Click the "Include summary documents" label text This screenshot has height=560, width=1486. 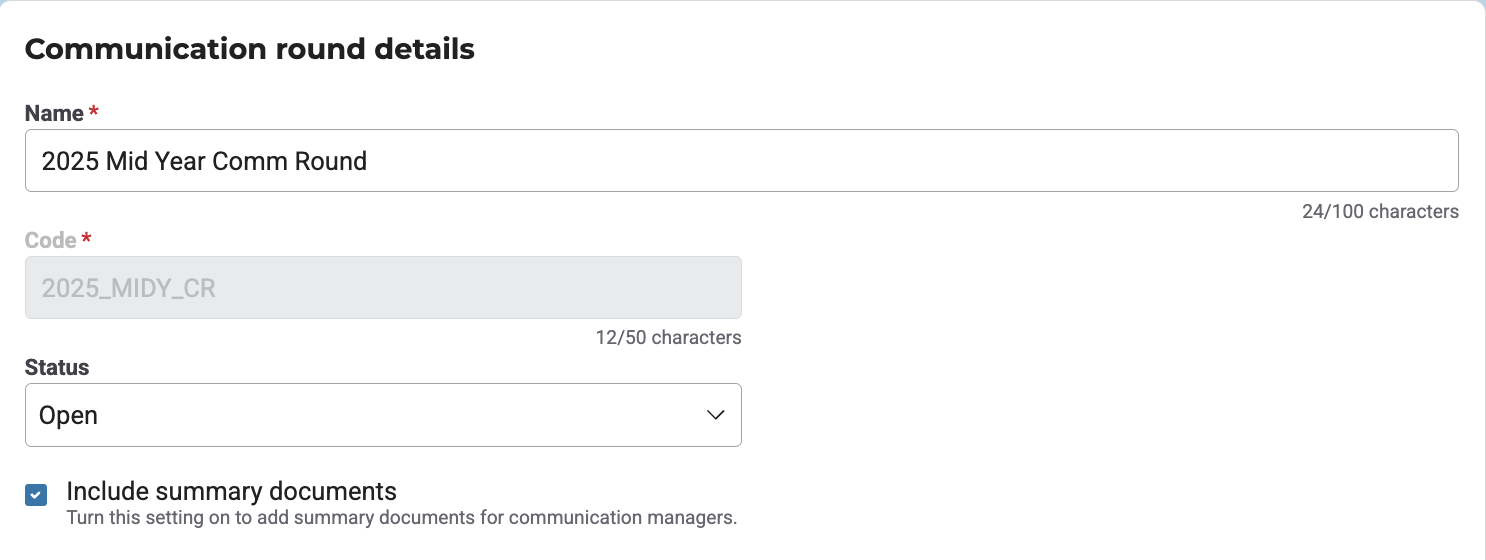[x=231, y=492]
